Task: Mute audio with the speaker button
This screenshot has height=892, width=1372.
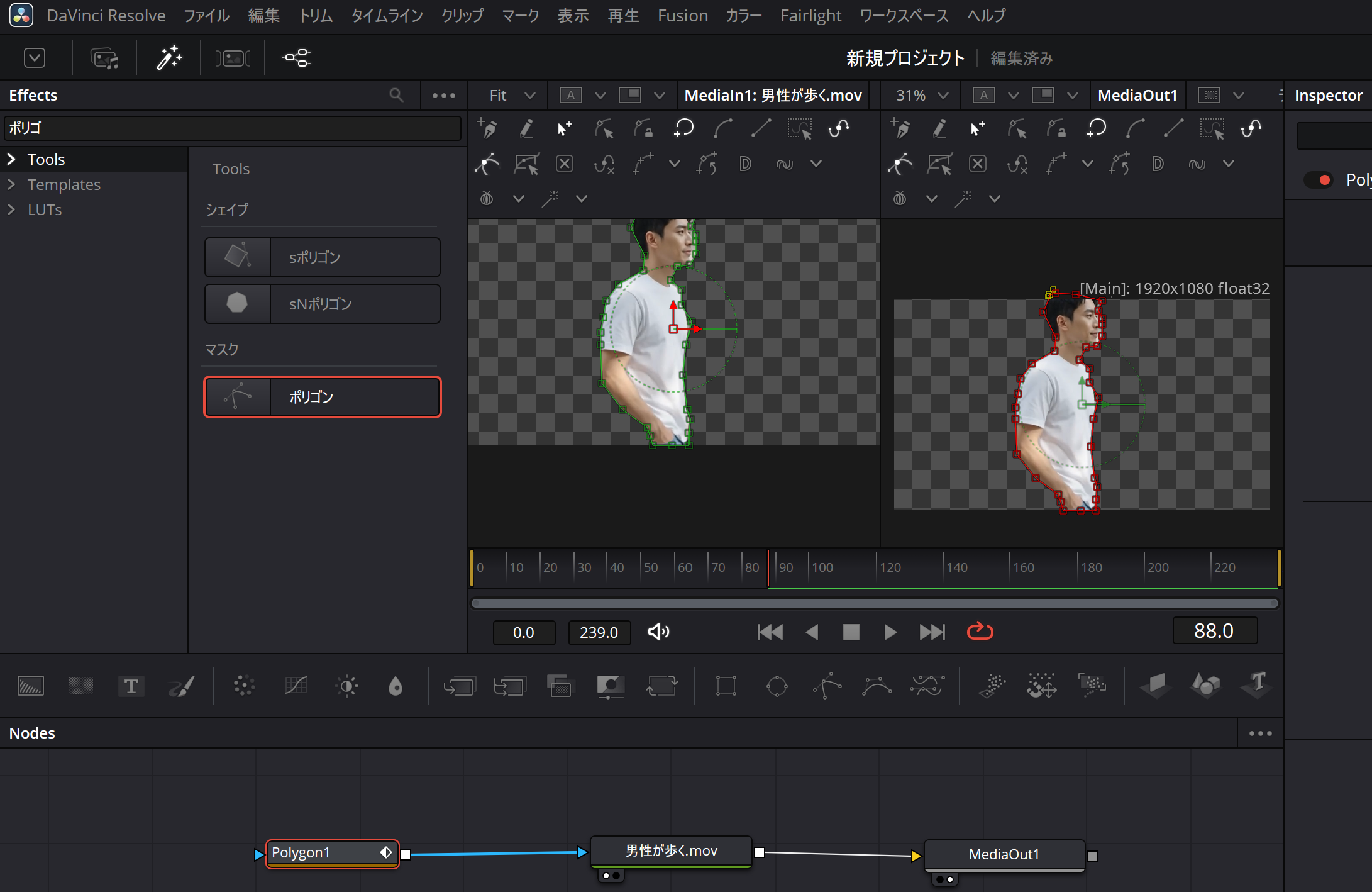Action: pyautogui.click(x=658, y=632)
